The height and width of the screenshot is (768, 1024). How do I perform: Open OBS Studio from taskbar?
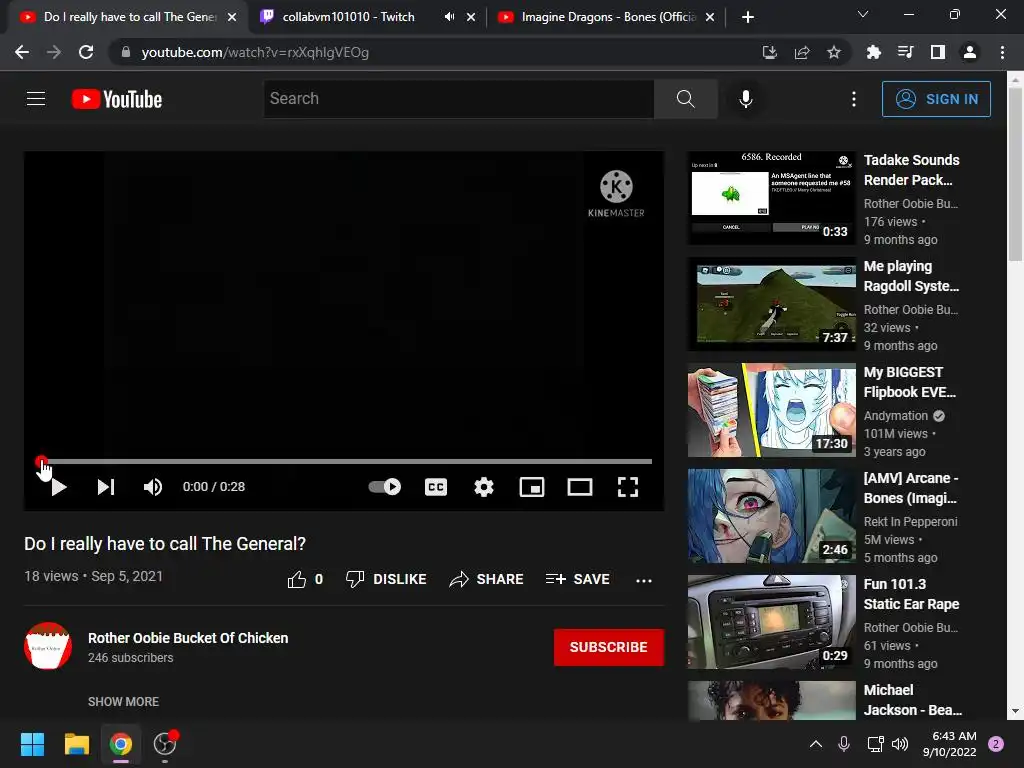tap(165, 744)
